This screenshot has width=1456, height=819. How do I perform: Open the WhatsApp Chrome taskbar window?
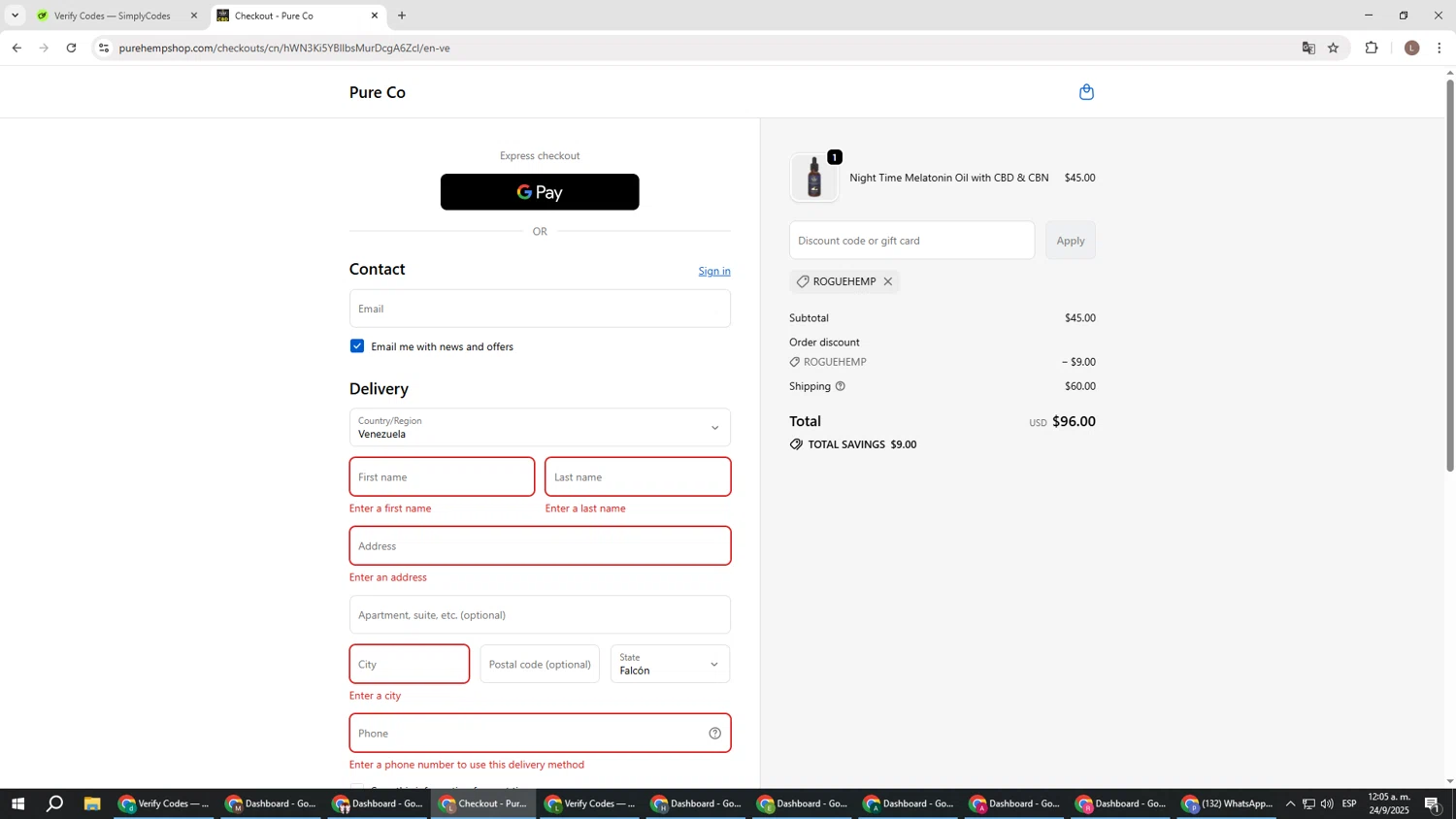click(1228, 803)
